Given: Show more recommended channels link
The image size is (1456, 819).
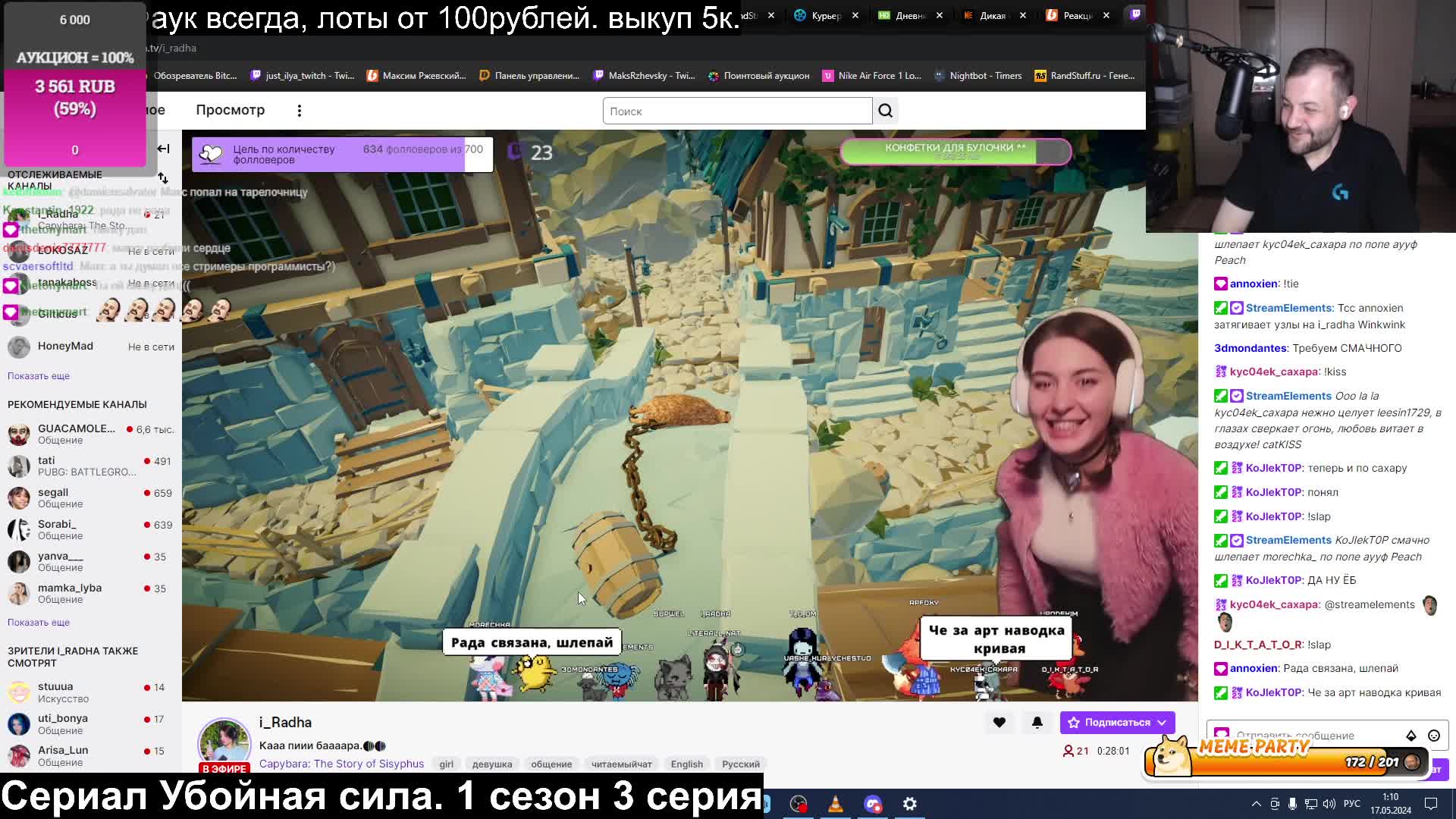Looking at the screenshot, I should click(39, 623).
